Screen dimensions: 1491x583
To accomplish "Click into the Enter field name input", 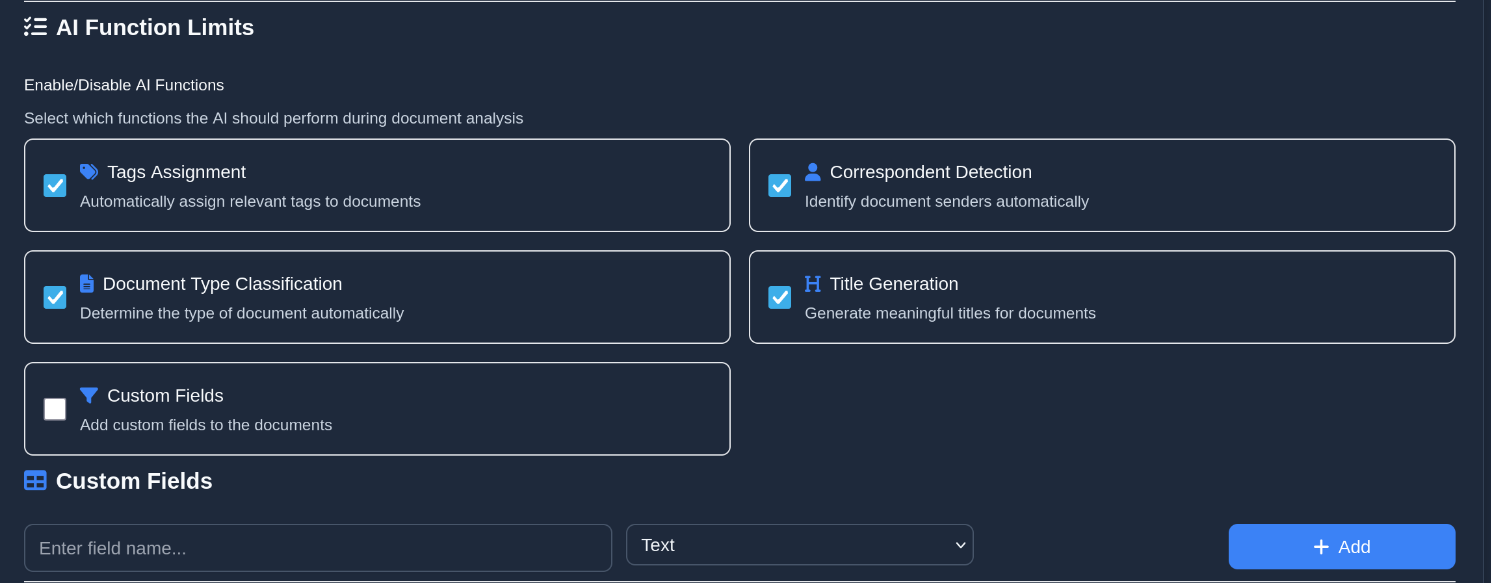I will (317, 548).
